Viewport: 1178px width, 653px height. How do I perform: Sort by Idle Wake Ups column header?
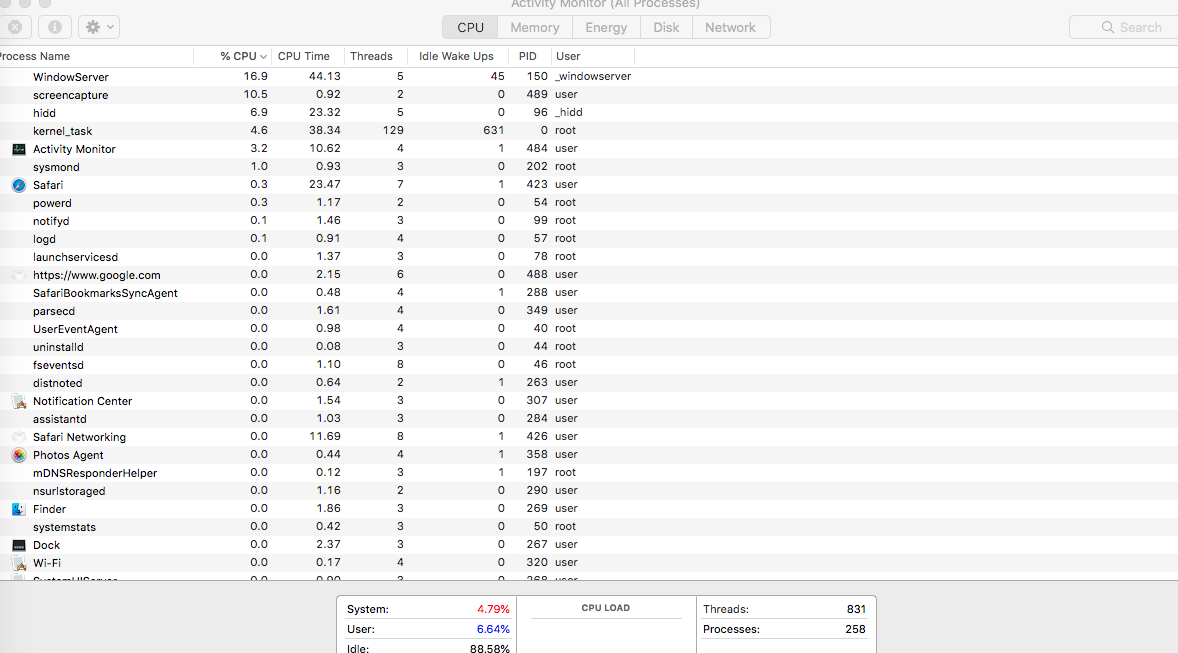pos(456,56)
